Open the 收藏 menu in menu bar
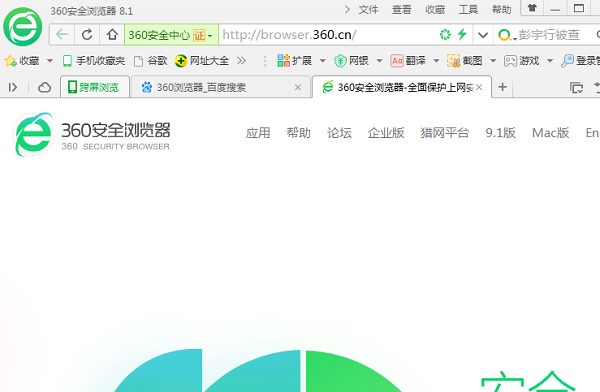 click(x=435, y=10)
